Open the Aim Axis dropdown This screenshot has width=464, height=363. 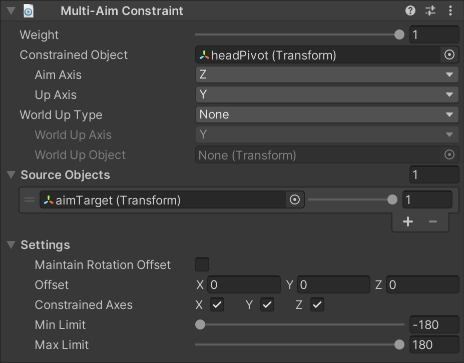(327, 75)
